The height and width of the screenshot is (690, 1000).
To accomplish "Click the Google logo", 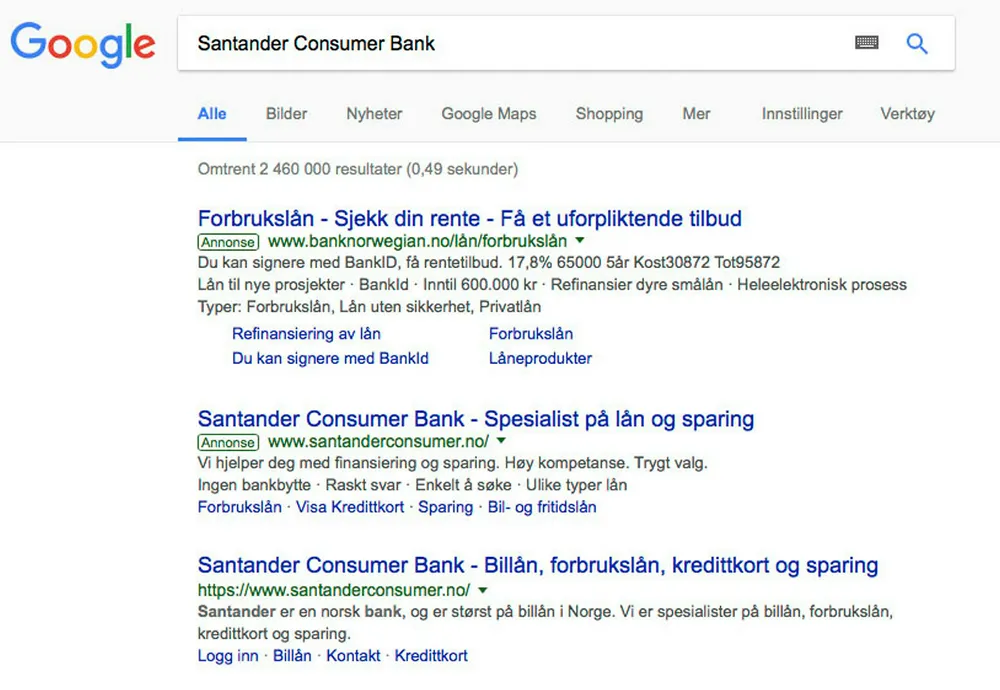I will [83, 45].
